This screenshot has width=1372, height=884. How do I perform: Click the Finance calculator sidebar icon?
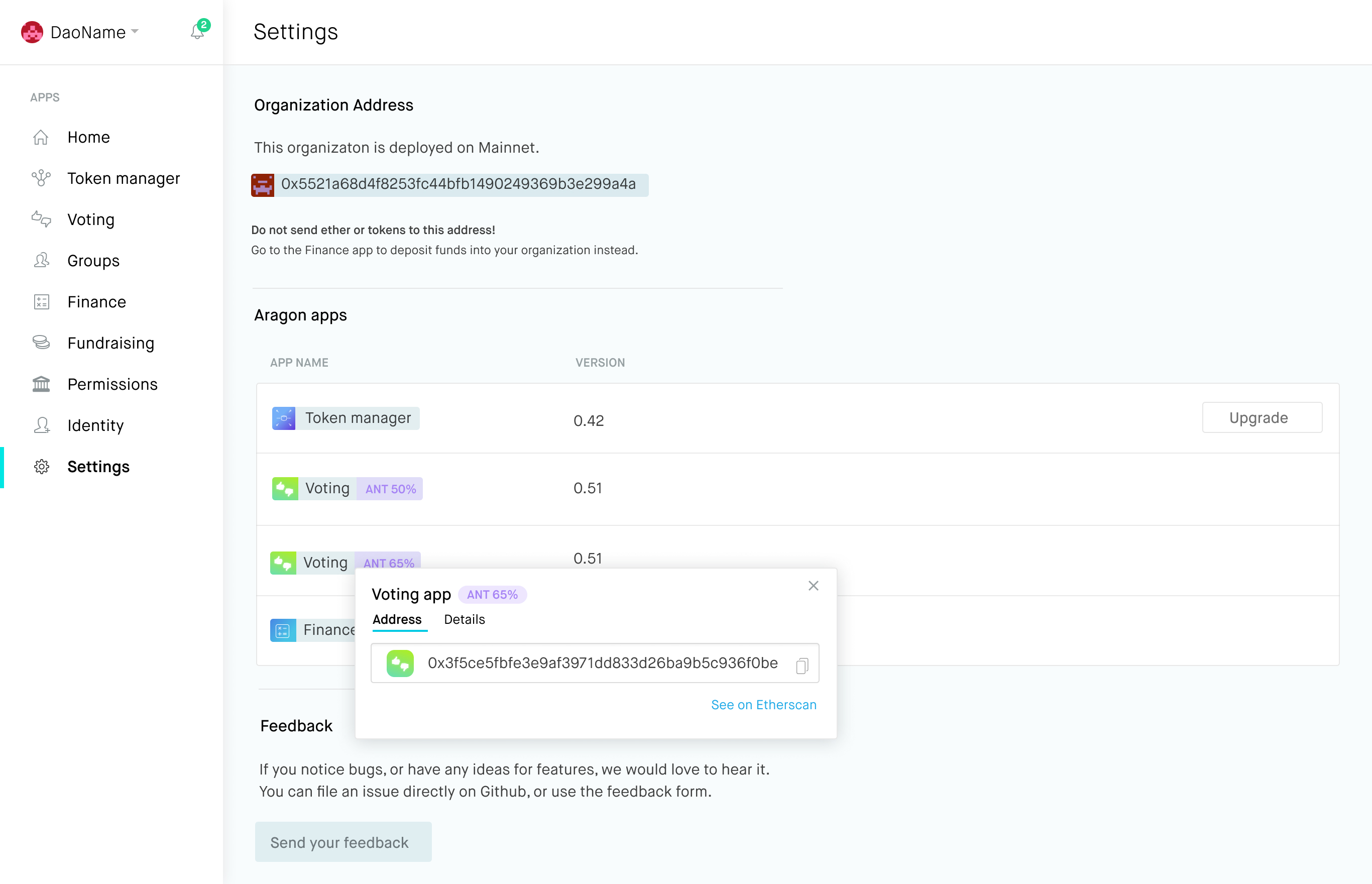[x=41, y=302]
